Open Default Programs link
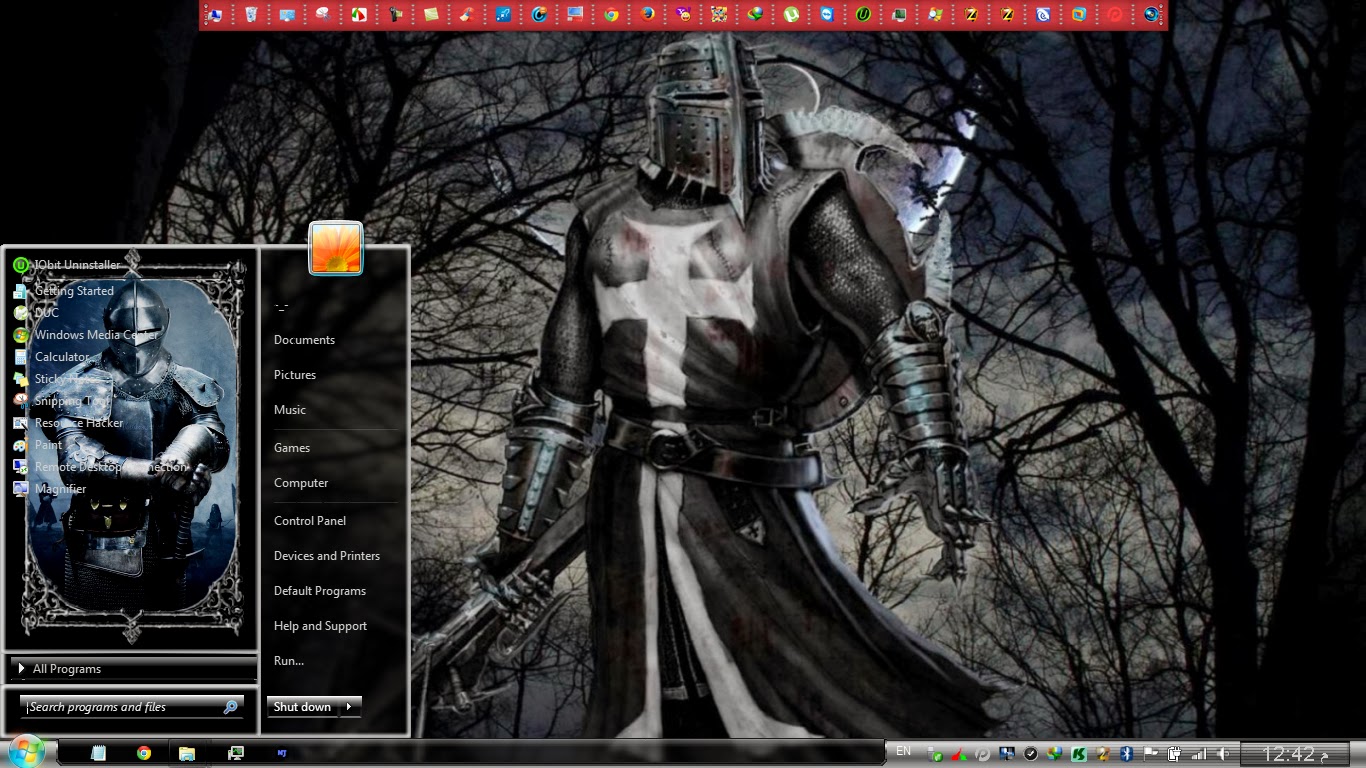The image size is (1366, 768). click(x=320, y=591)
